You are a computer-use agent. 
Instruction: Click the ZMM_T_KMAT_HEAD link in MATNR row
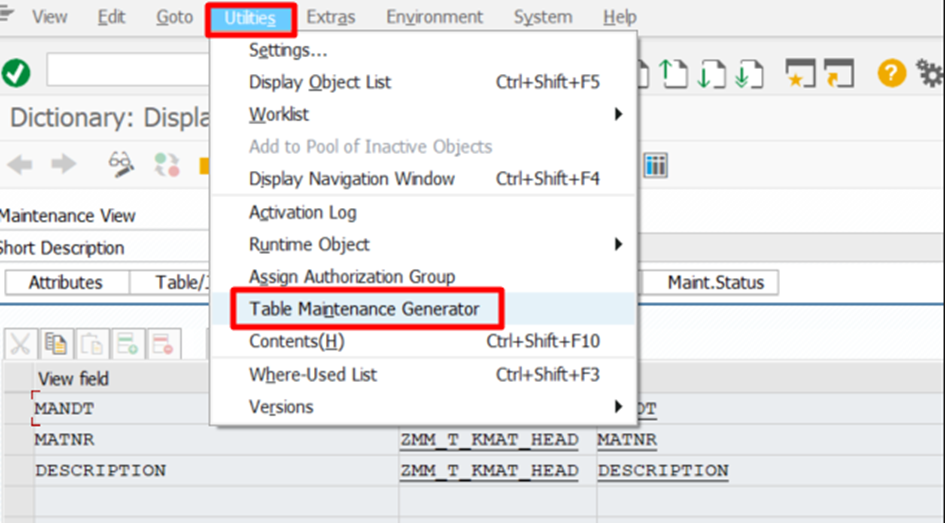click(x=489, y=439)
